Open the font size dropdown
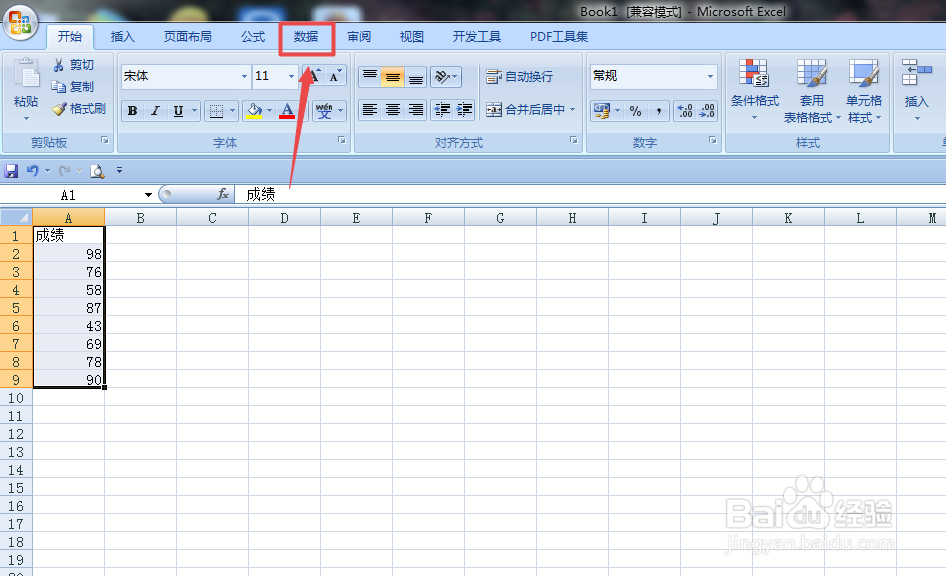Image resolution: width=946 pixels, height=576 pixels. click(x=291, y=76)
